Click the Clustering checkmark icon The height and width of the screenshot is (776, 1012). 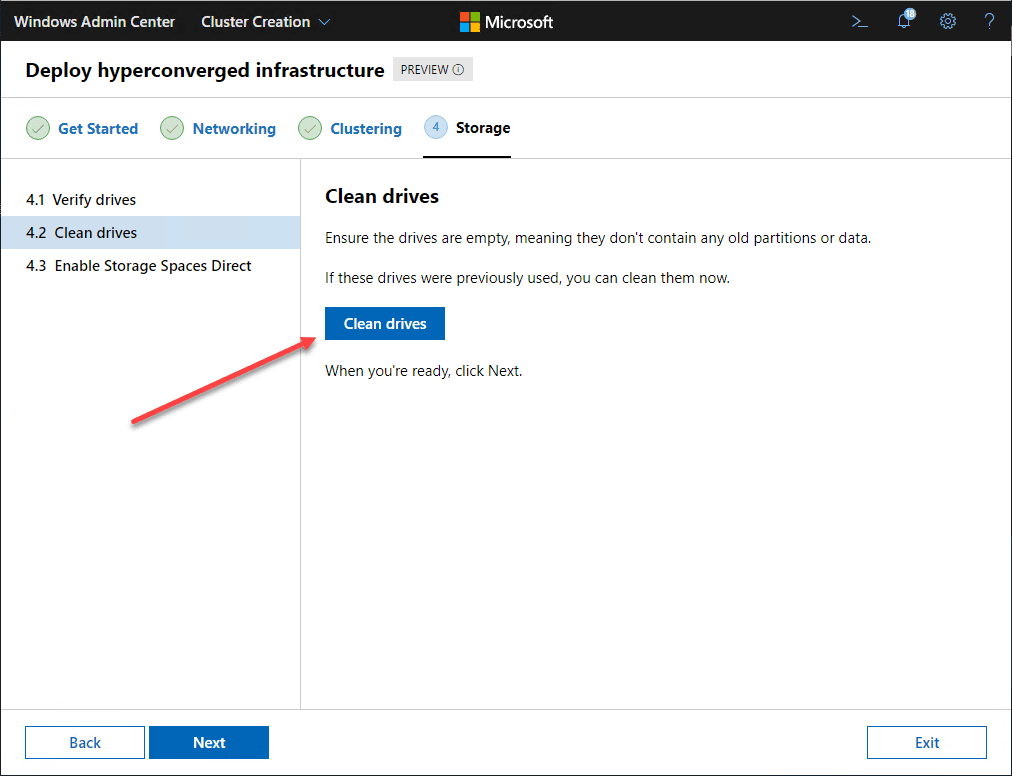[x=310, y=128]
